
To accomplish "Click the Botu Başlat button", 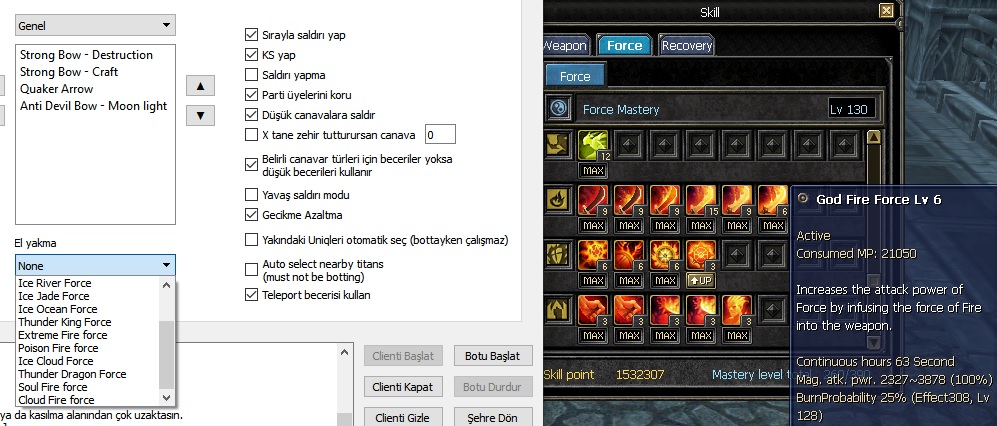I will click(x=493, y=356).
